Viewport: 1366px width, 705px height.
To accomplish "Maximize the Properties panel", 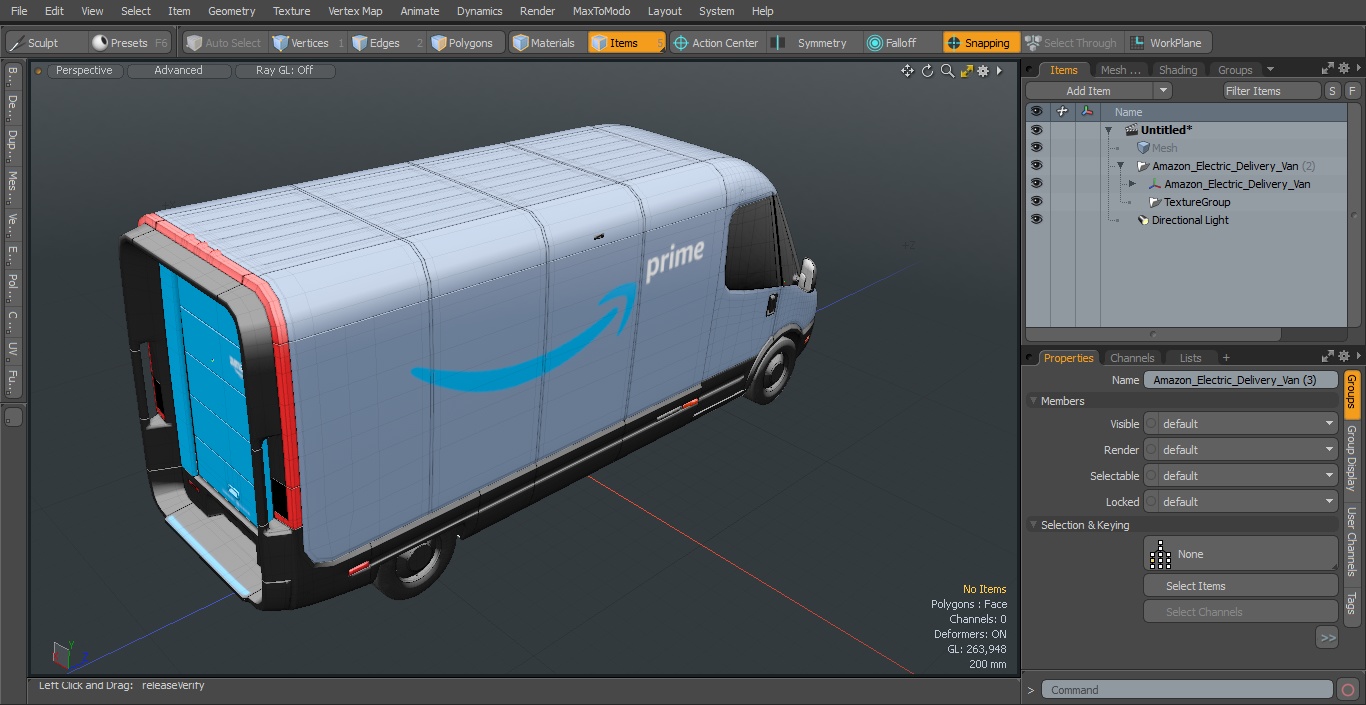I will 1328,357.
